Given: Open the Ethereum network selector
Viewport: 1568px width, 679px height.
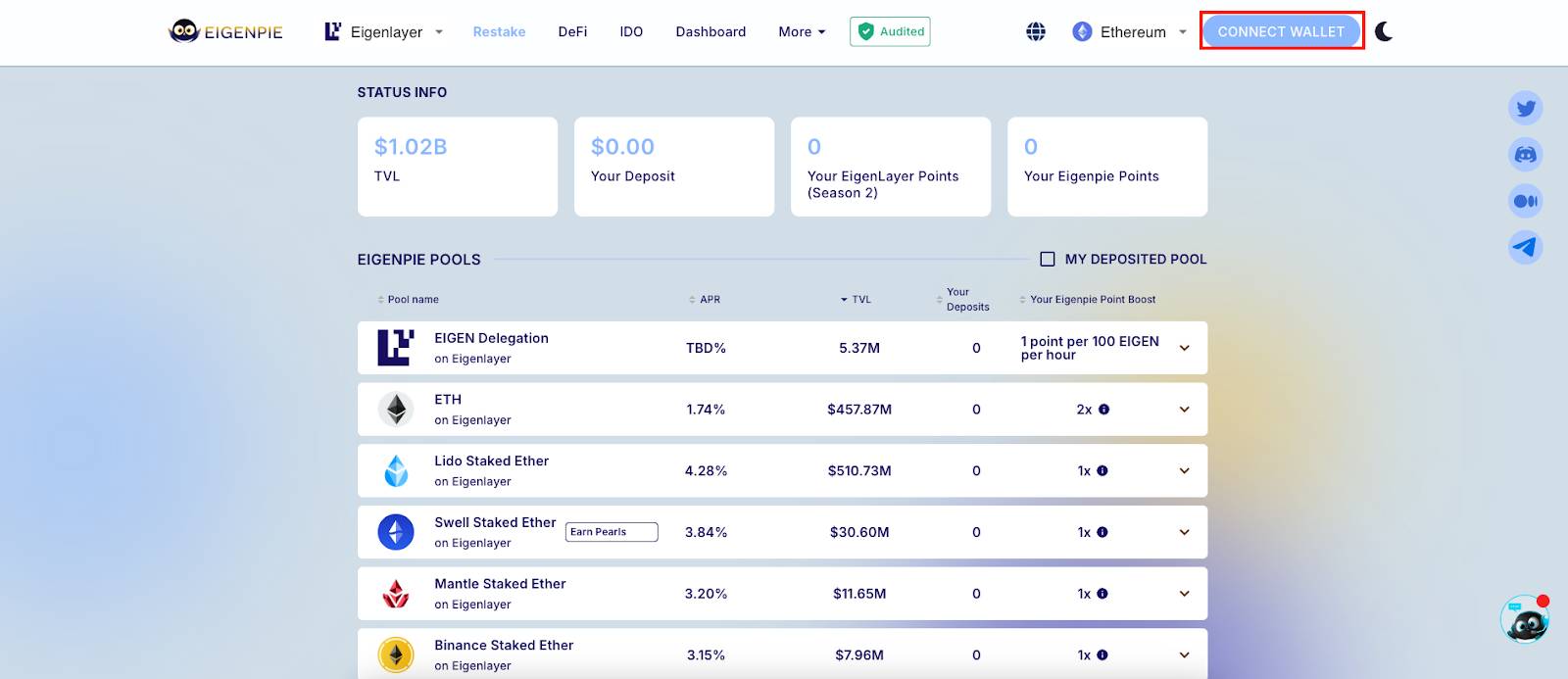Looking at the screenshot, I should (x=1130, y=31).
